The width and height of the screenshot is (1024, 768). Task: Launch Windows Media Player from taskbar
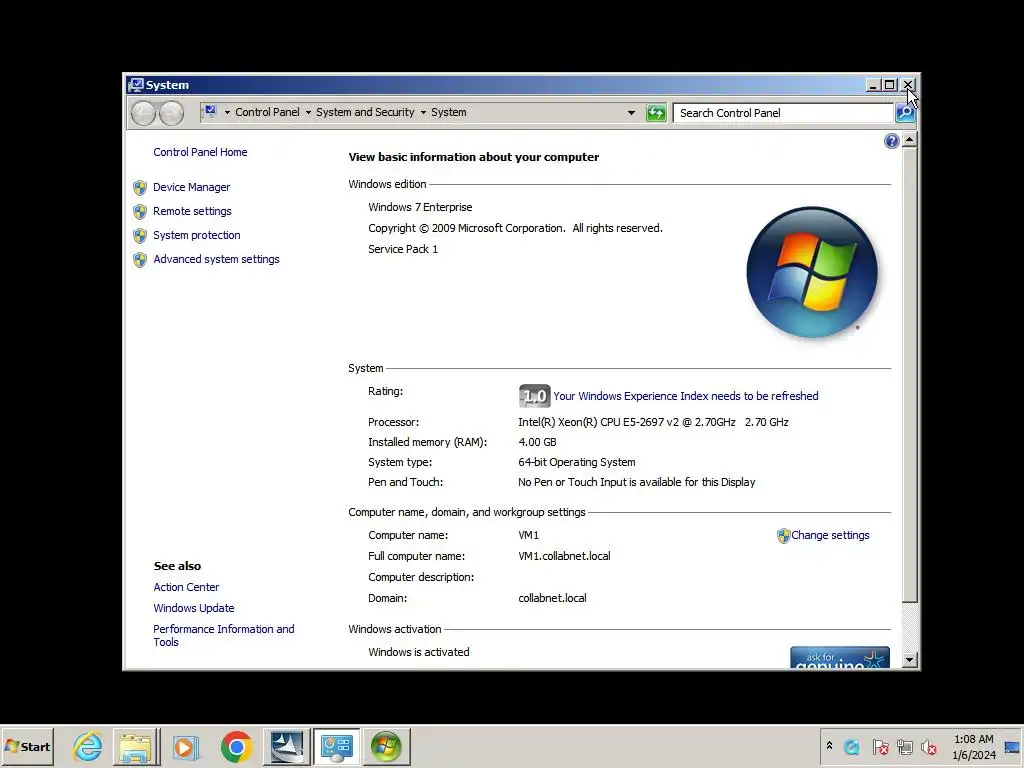click(x=185, y=746)
